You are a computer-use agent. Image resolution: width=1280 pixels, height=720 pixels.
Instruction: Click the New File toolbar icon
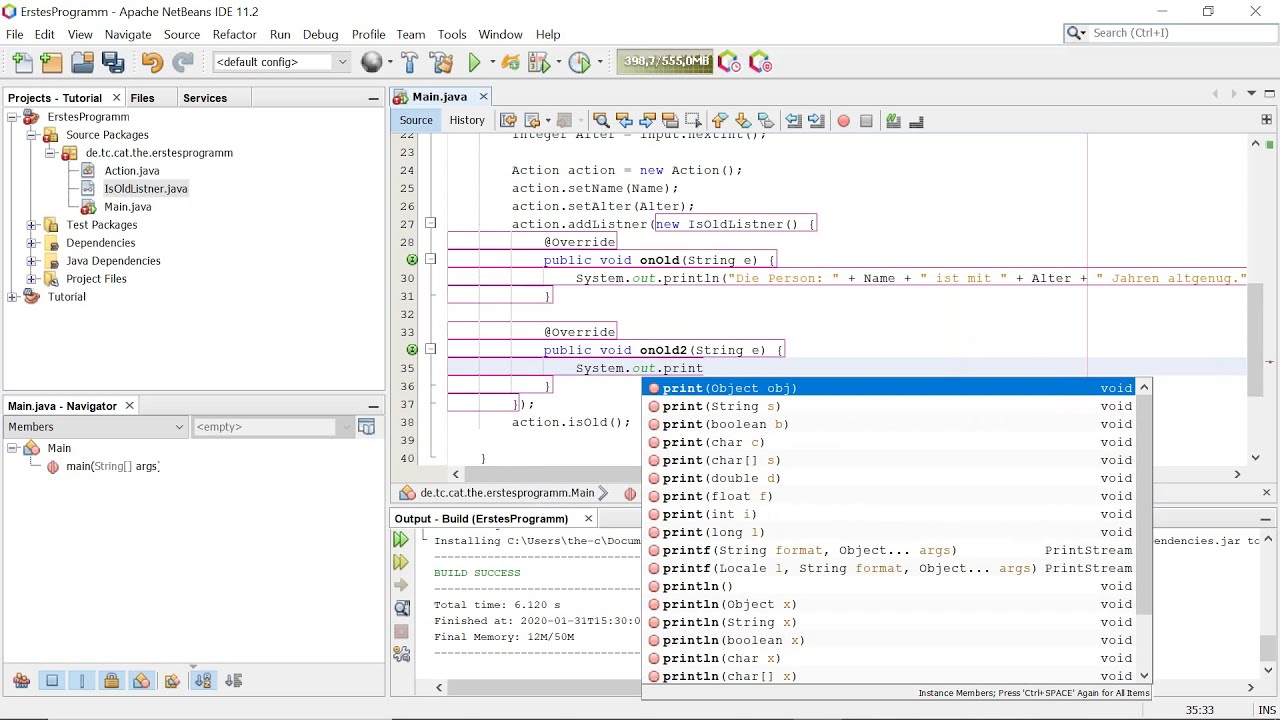[x=22, y=62]
